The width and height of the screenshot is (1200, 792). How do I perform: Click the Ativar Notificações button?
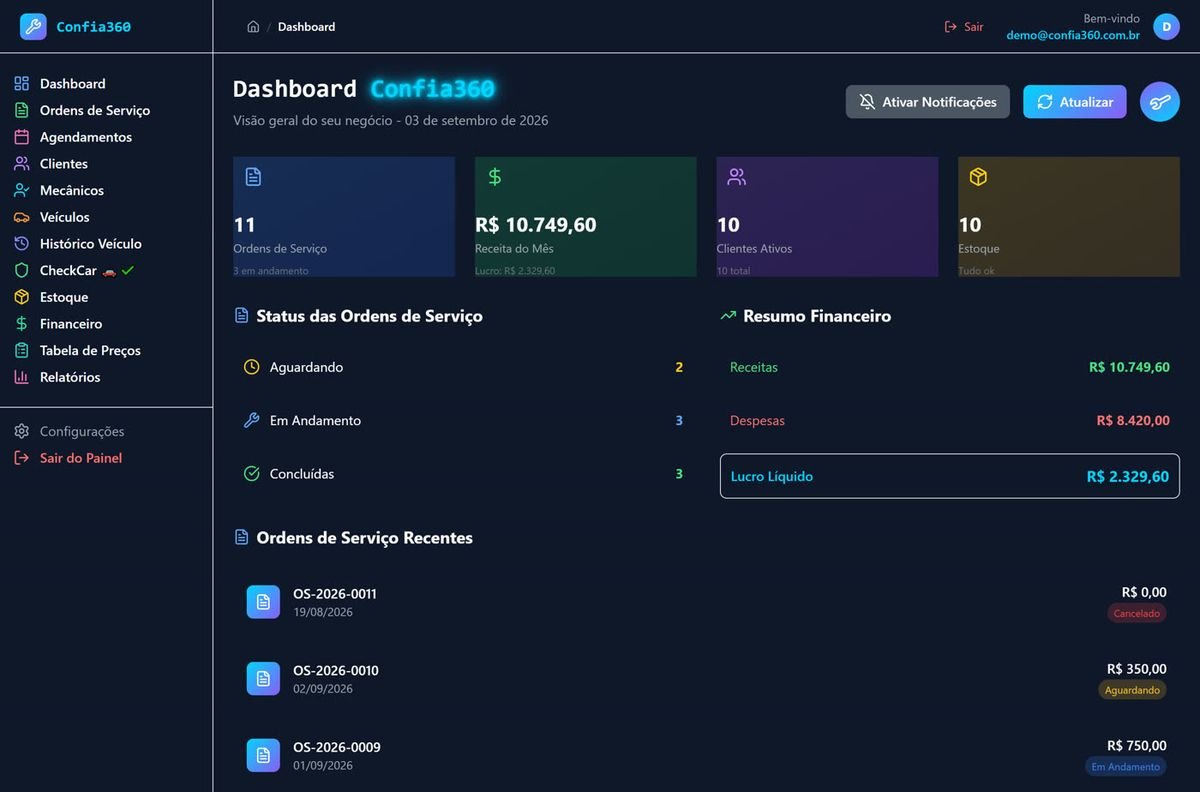tap(928, 102)
